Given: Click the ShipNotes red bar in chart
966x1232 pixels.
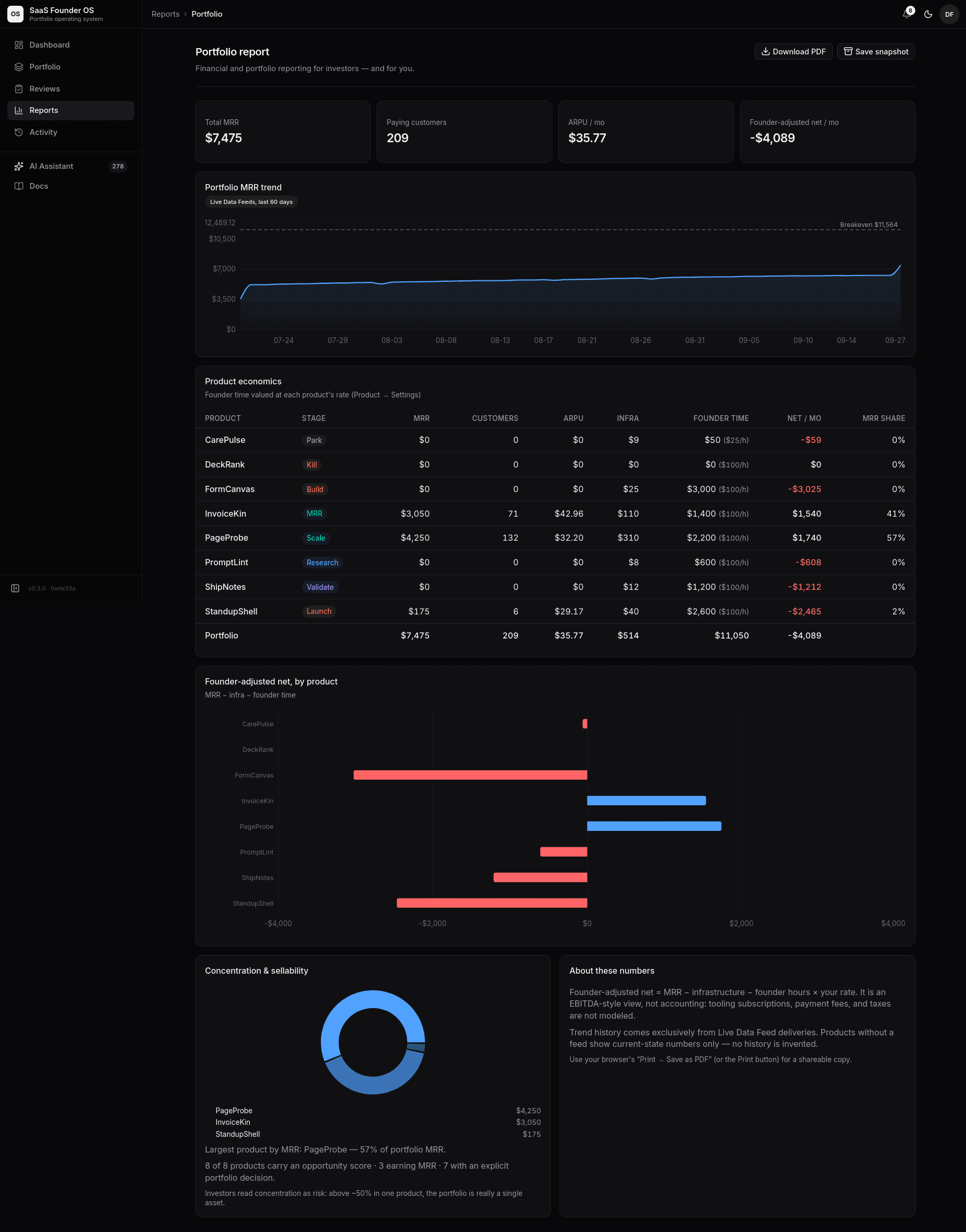Looking at the screenshot, I should pyautogui.click(x=540, y=878).
